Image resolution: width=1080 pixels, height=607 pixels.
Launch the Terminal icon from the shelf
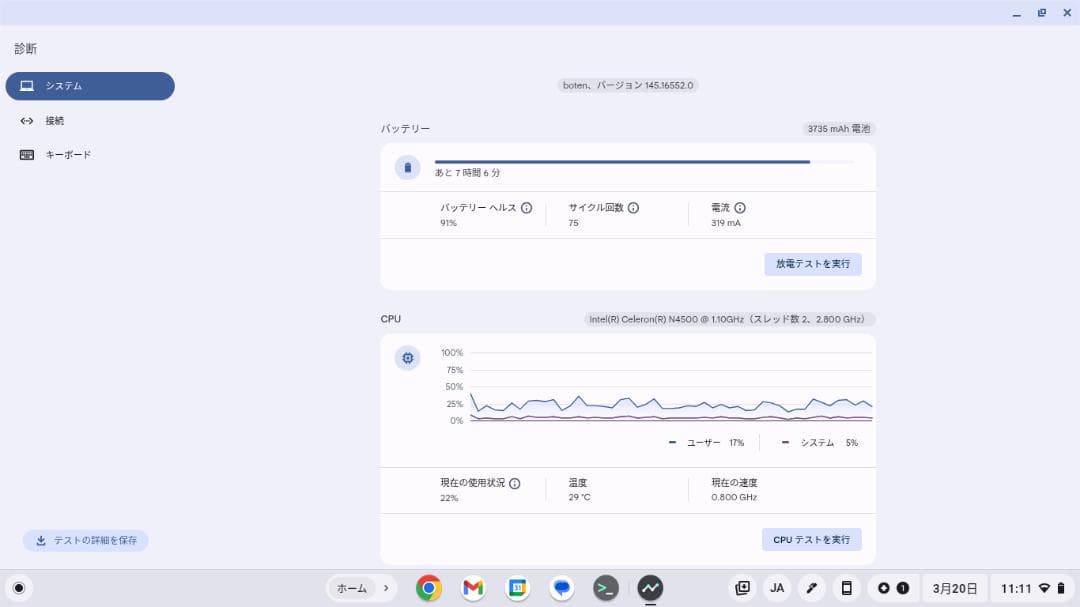[x=605, y=589]
